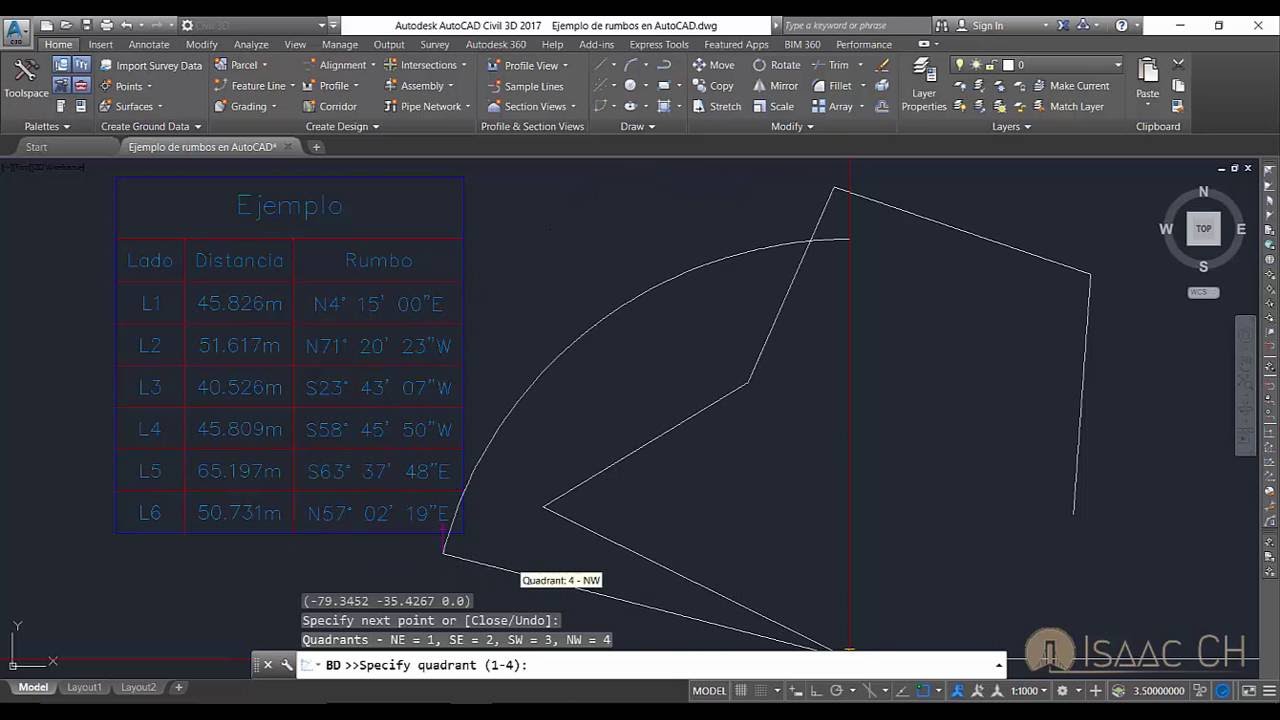
Task: Click the WCS button below ViewCube
Action: (1203, 292)
